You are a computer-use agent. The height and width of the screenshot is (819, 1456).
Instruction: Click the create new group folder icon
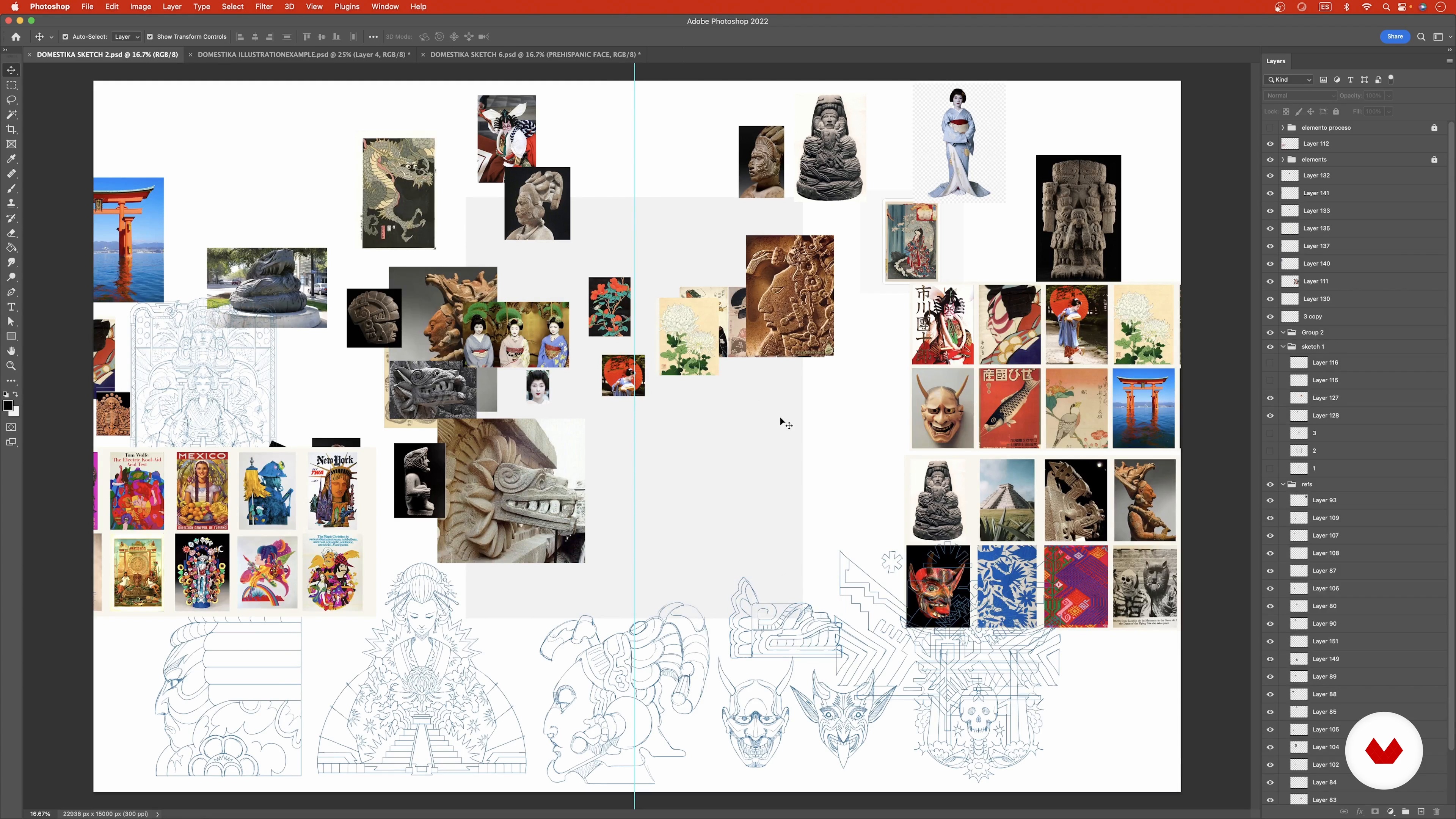(x=1406, y=812)
